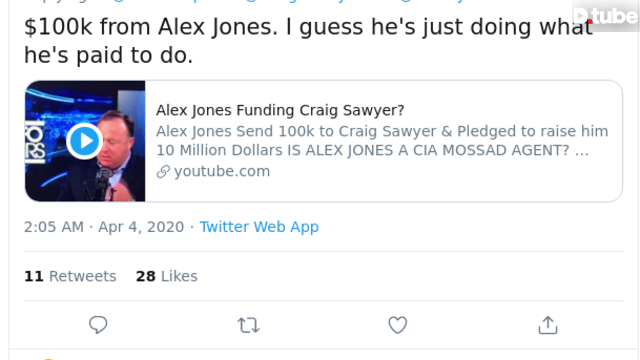Retweet this tweet using the arrows icon

click(248, 325)
